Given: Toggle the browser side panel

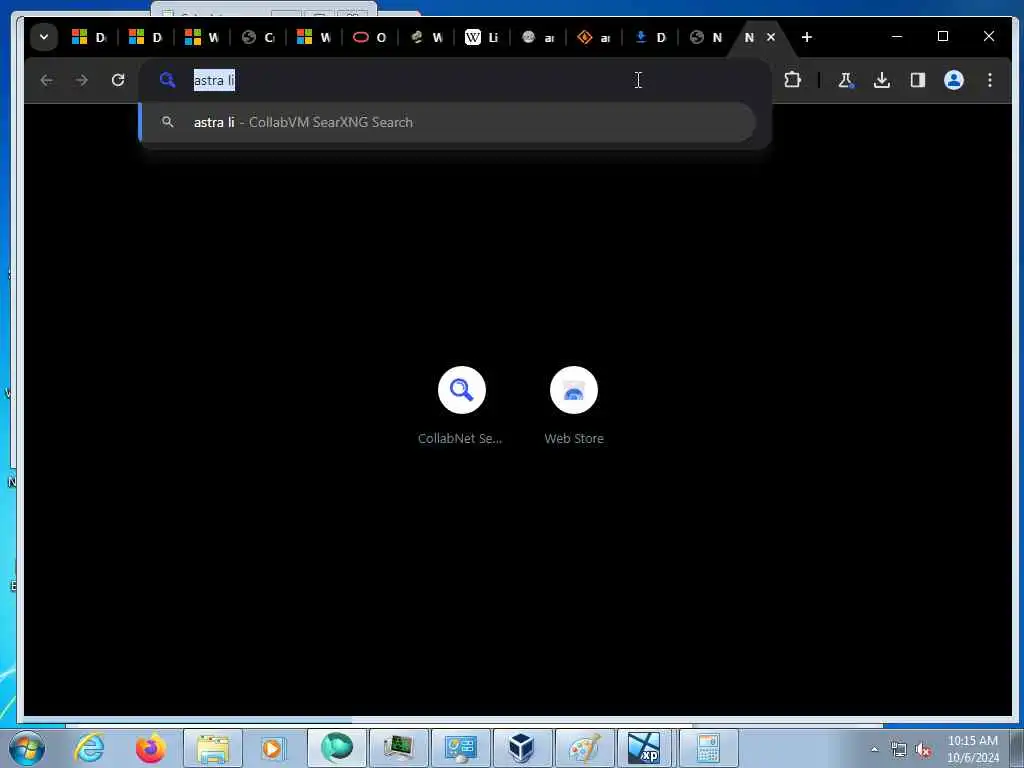Looking at the screenshot, I should pos(918,80).
